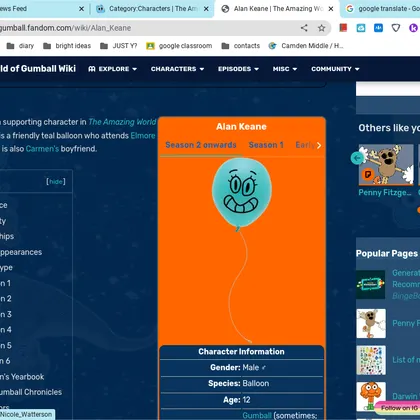Viewport: 420px width, 420px height.
Task: Click the male gender symbol icon
Action: click(264, 368)
